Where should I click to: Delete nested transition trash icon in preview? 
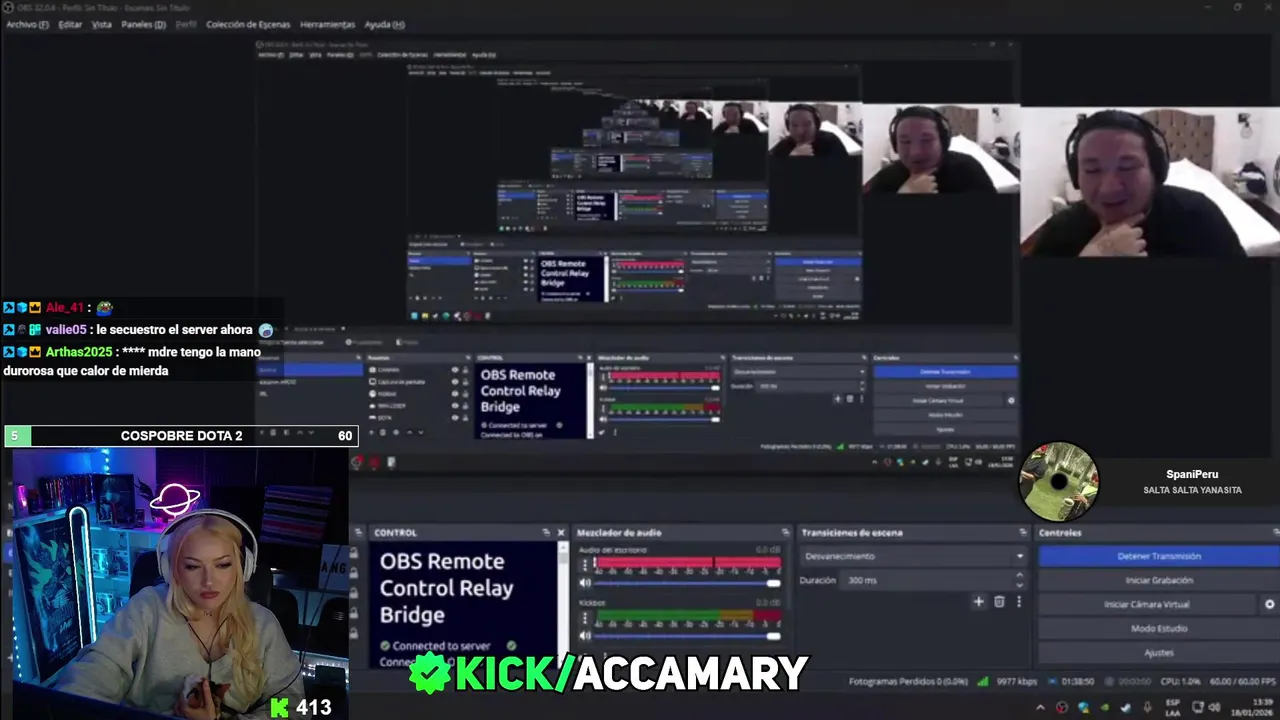[850, 398]
